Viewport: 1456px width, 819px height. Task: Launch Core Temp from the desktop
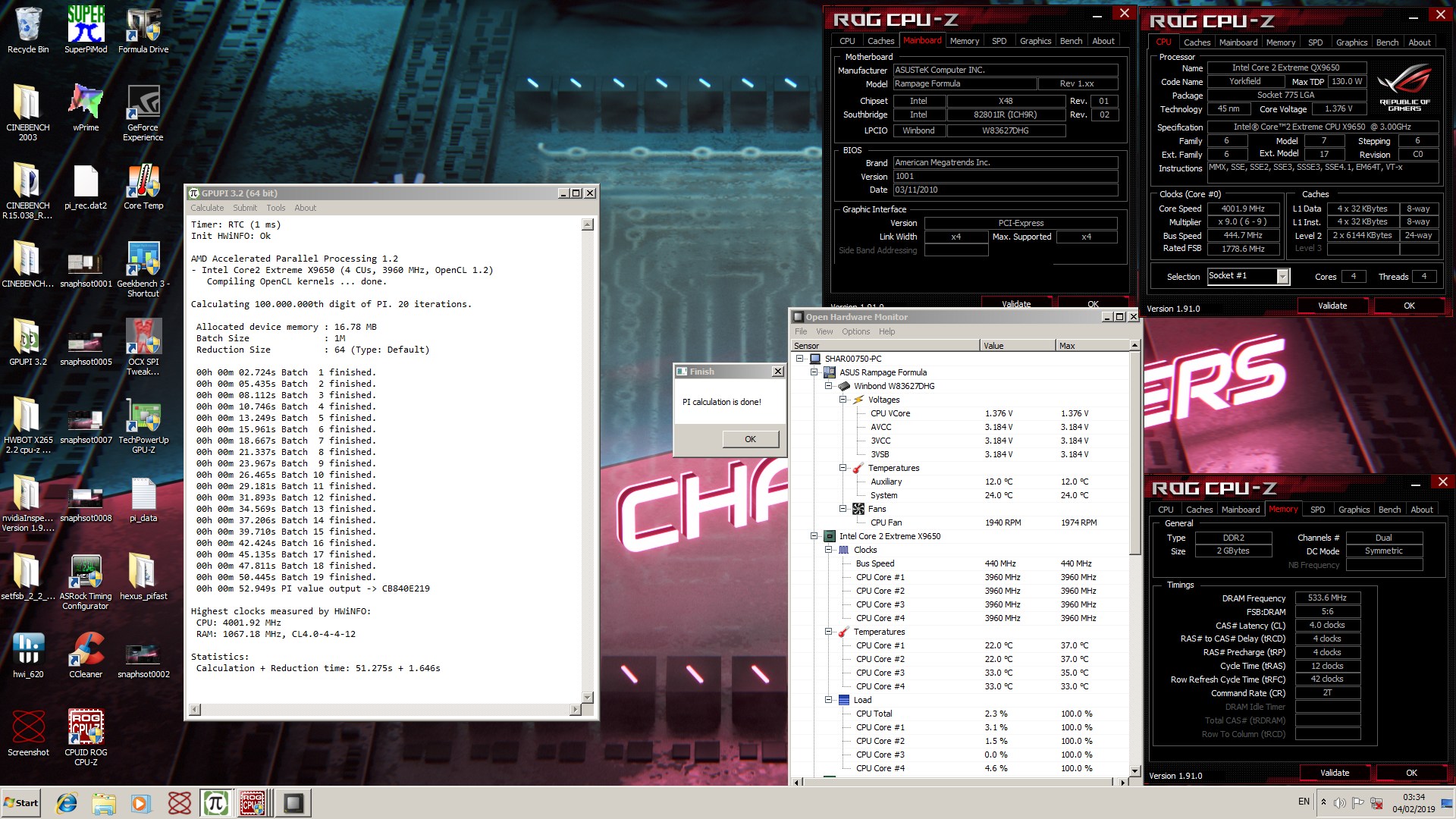pos(143,187)
